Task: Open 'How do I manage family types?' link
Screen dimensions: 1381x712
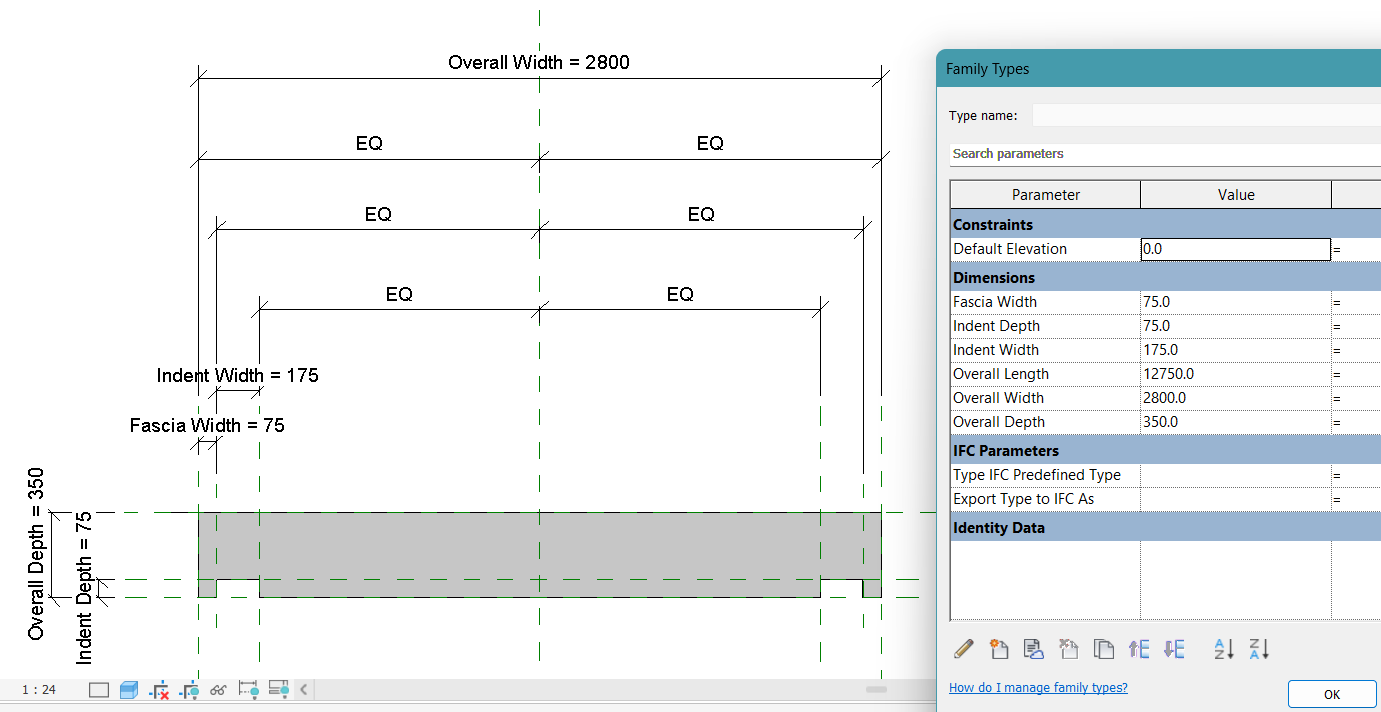Action: (x=1038, y=687)
